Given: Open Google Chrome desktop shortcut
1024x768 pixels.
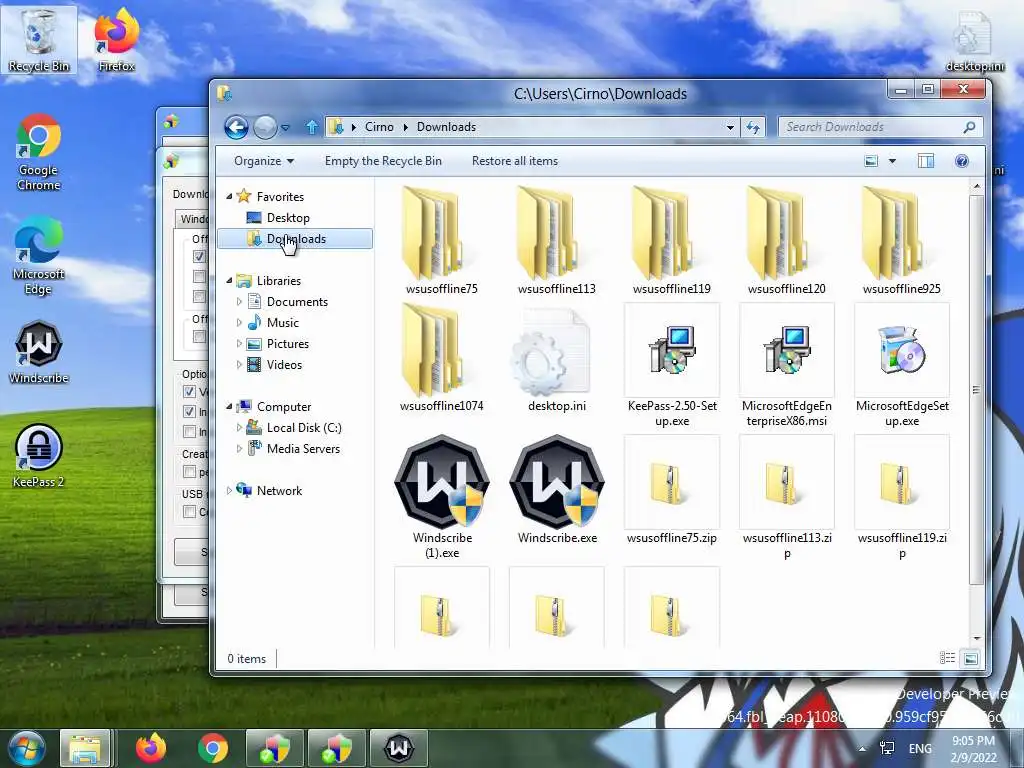Looking at the screenshot, I should click(39, 153).
